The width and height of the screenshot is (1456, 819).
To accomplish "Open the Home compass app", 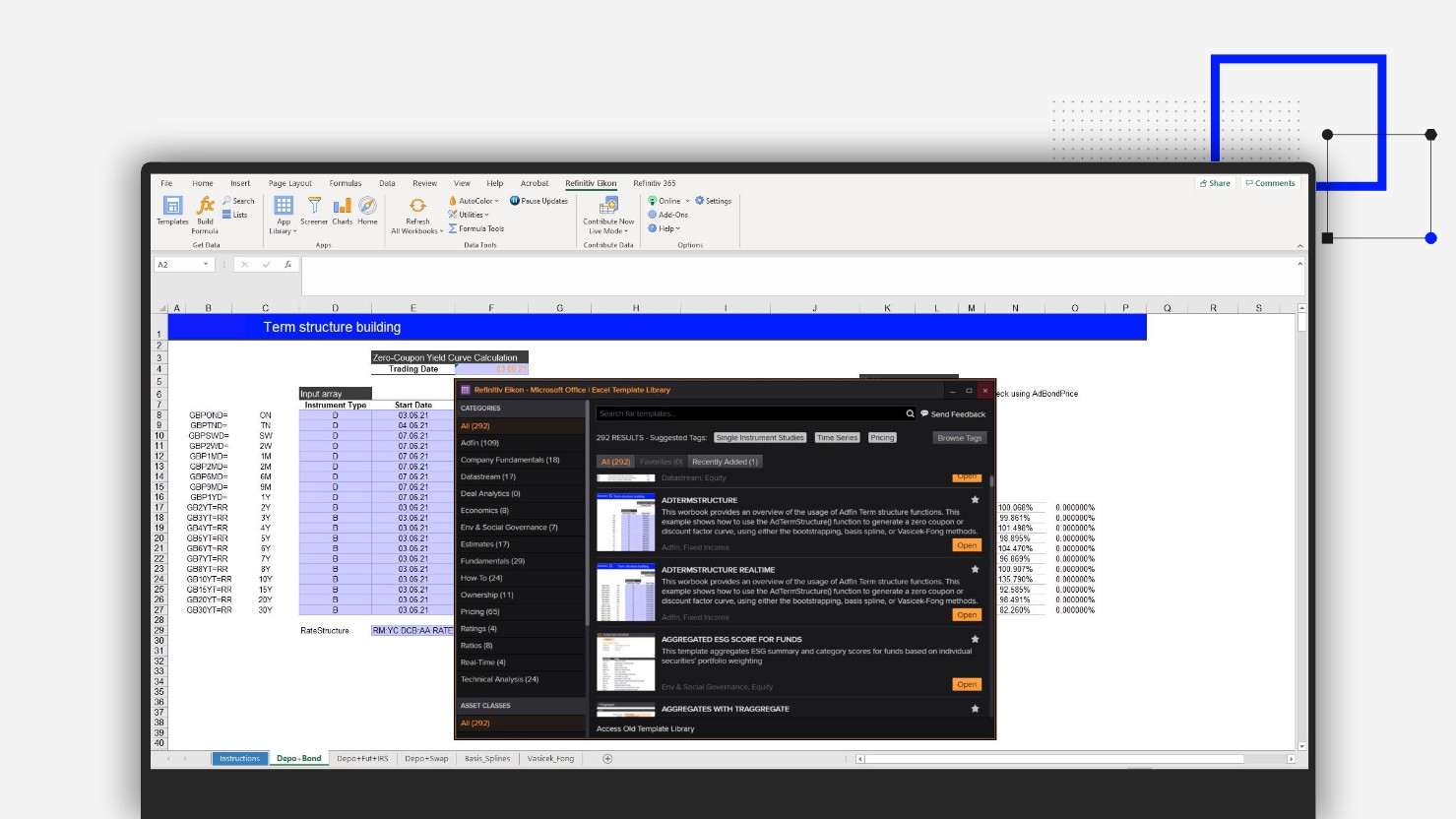I will point(367,211).
